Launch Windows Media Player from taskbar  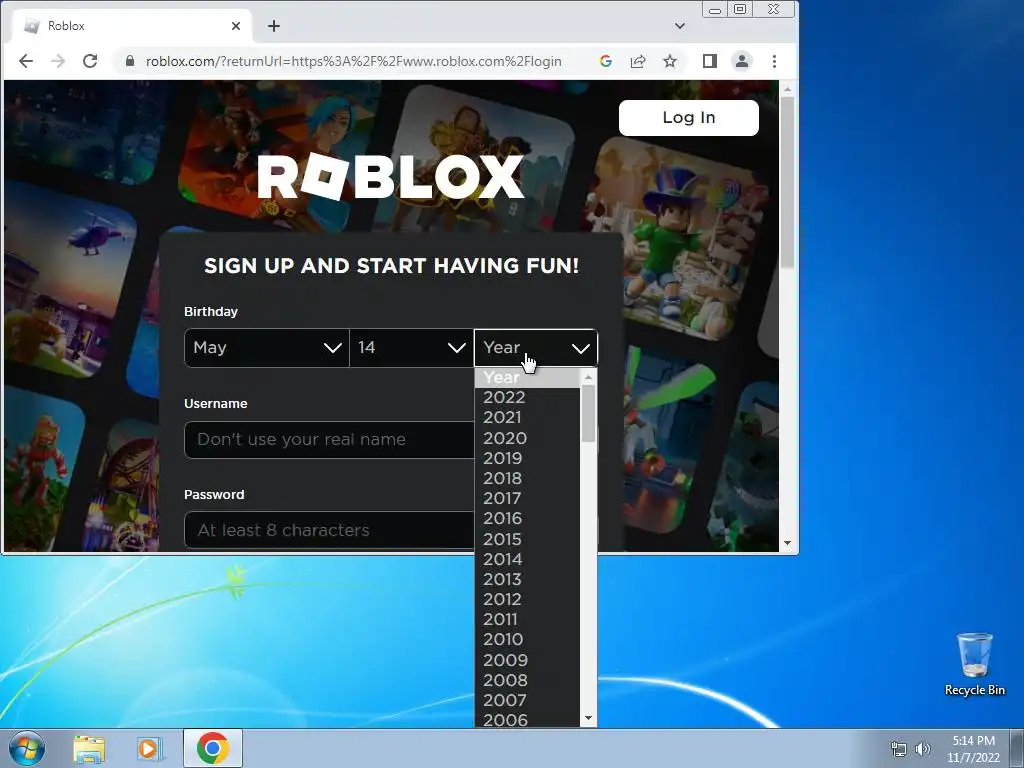[x=149, y=748]
